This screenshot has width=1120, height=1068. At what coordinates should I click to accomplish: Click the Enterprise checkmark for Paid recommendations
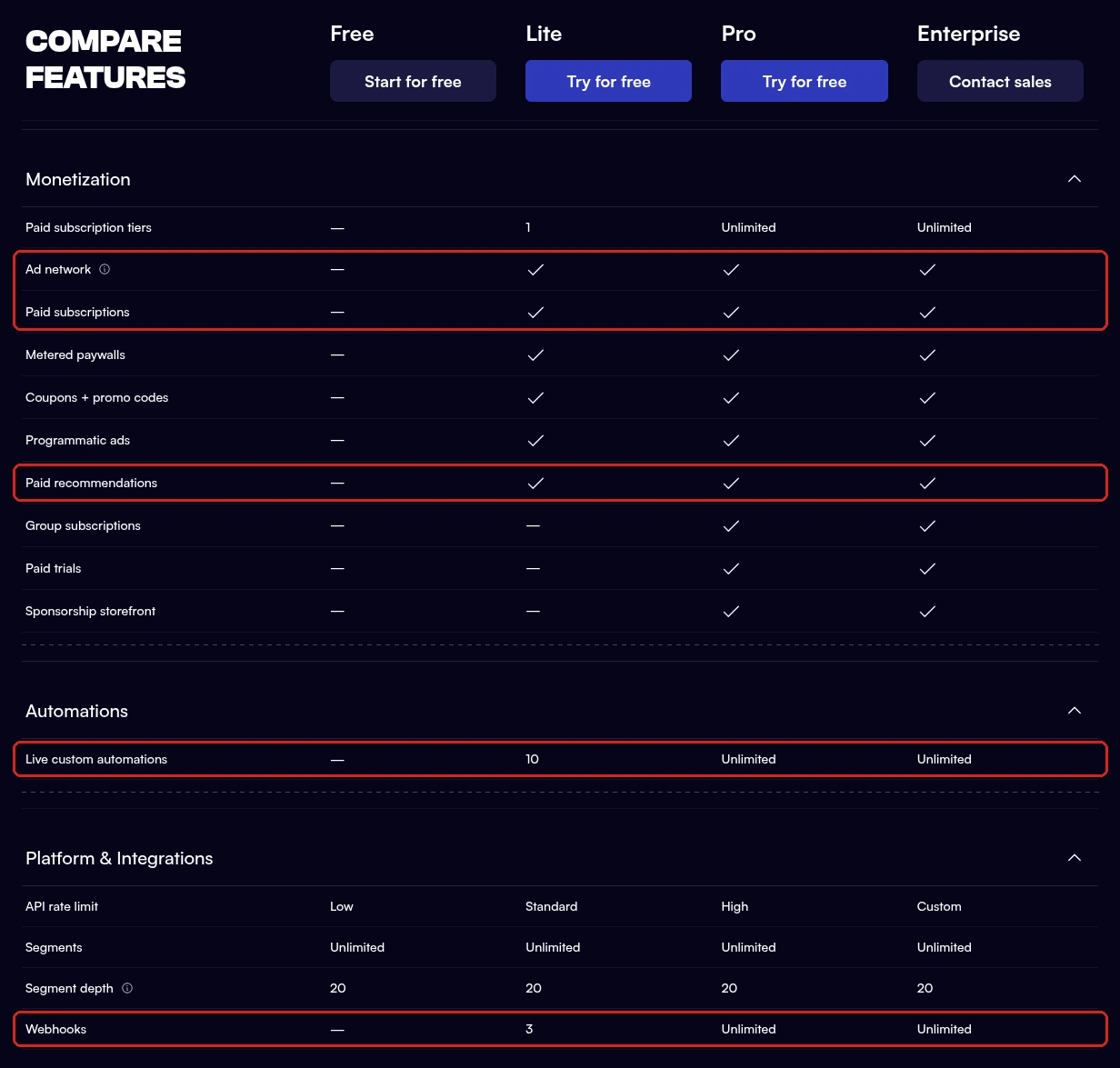click(x=927, y=484)
